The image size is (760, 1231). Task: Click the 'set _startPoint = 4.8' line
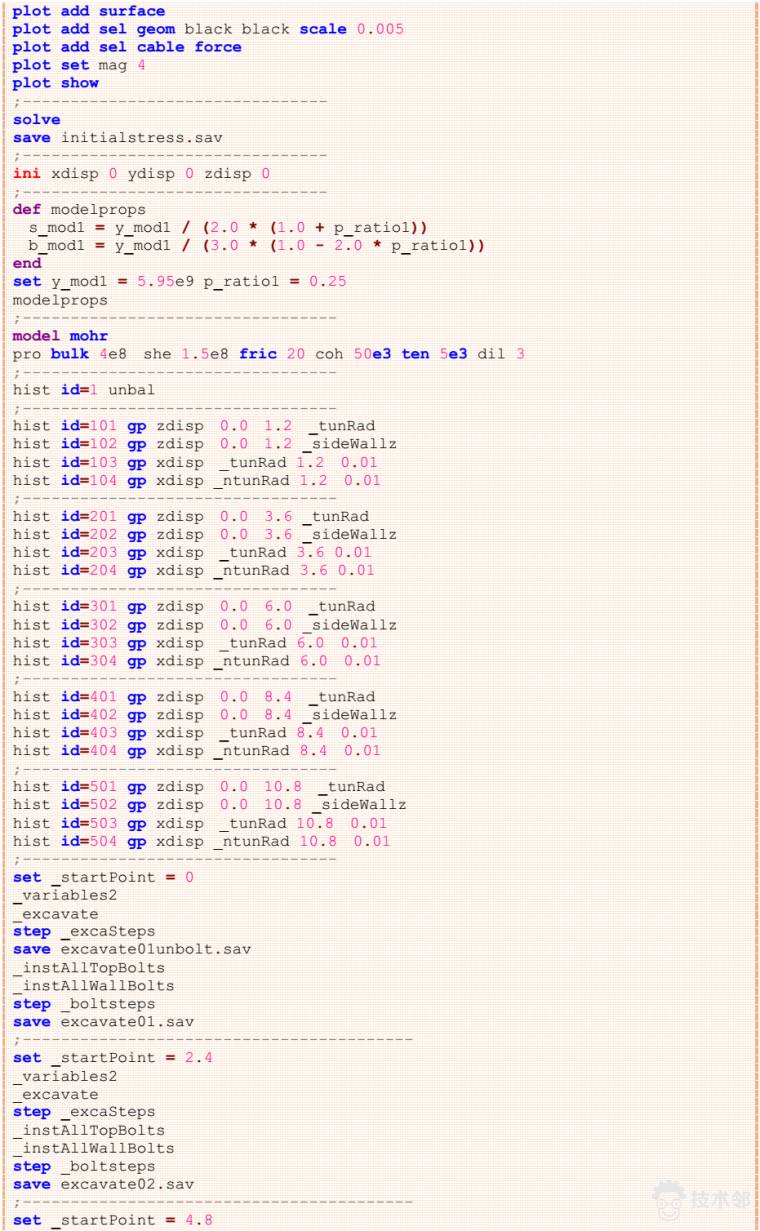(112, 1220)
